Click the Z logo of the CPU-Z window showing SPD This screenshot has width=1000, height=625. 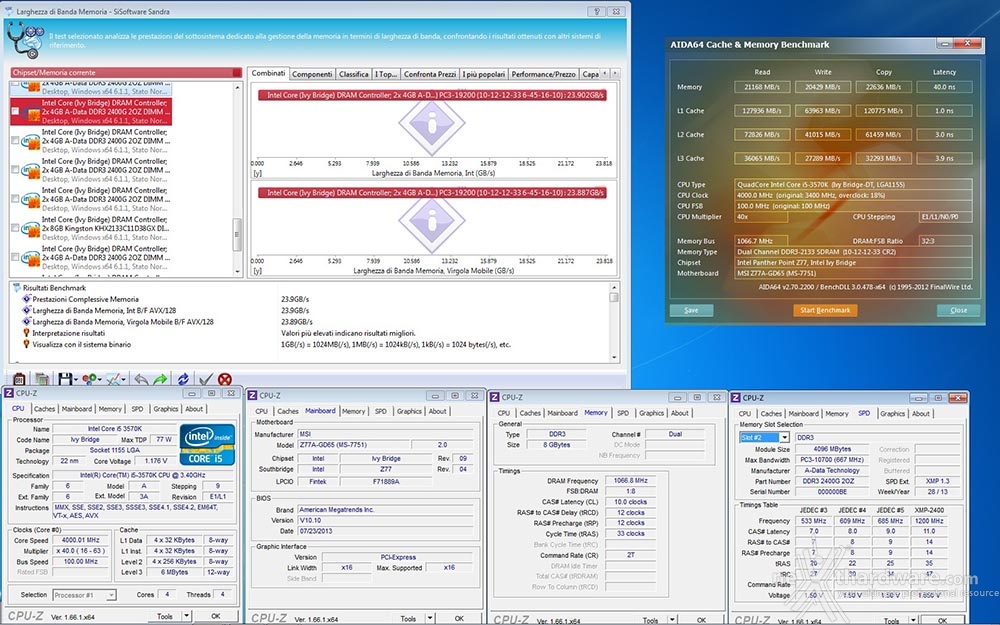pos(736,397)
